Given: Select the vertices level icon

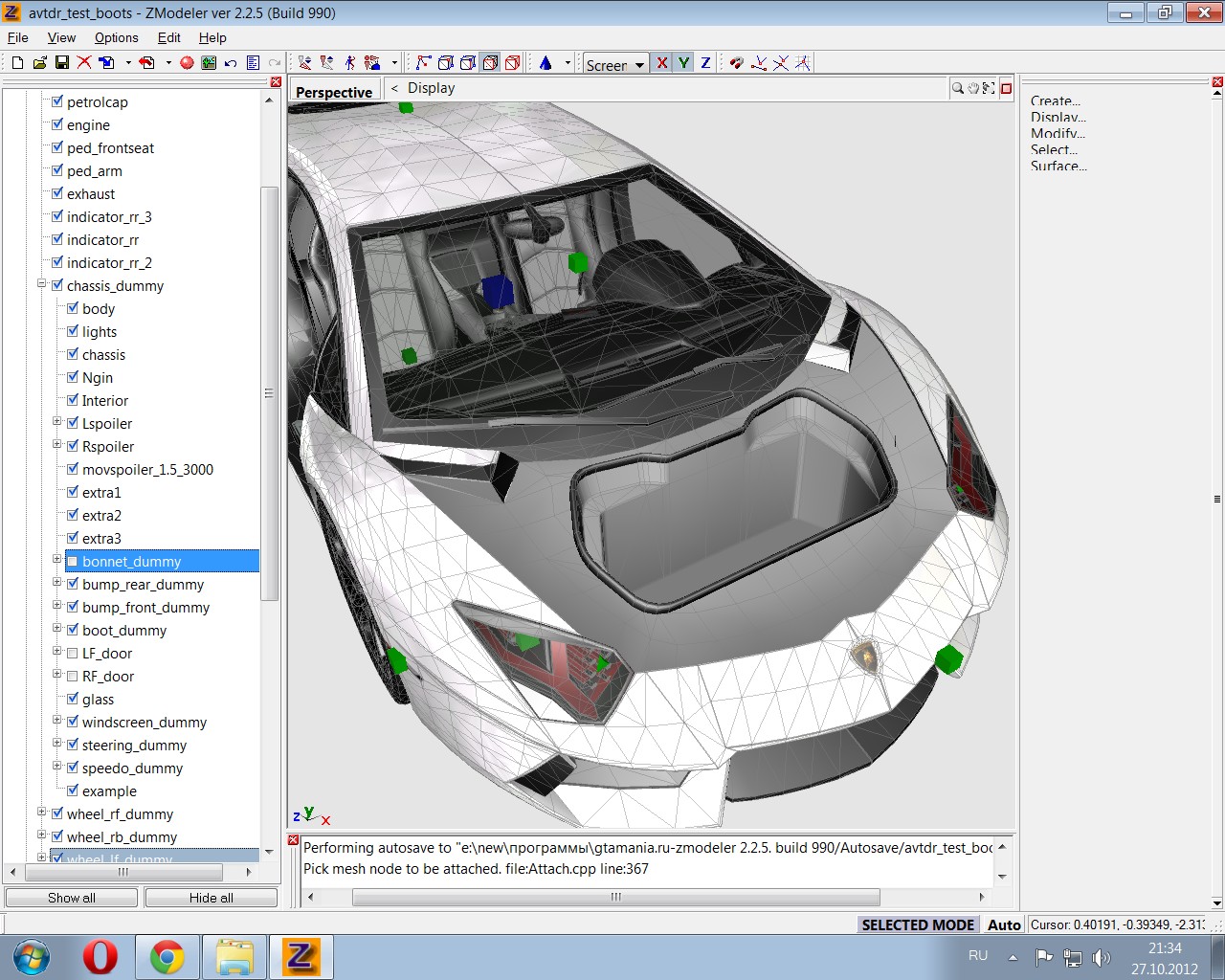Looking at the screenshot, I should pos(423,62).
